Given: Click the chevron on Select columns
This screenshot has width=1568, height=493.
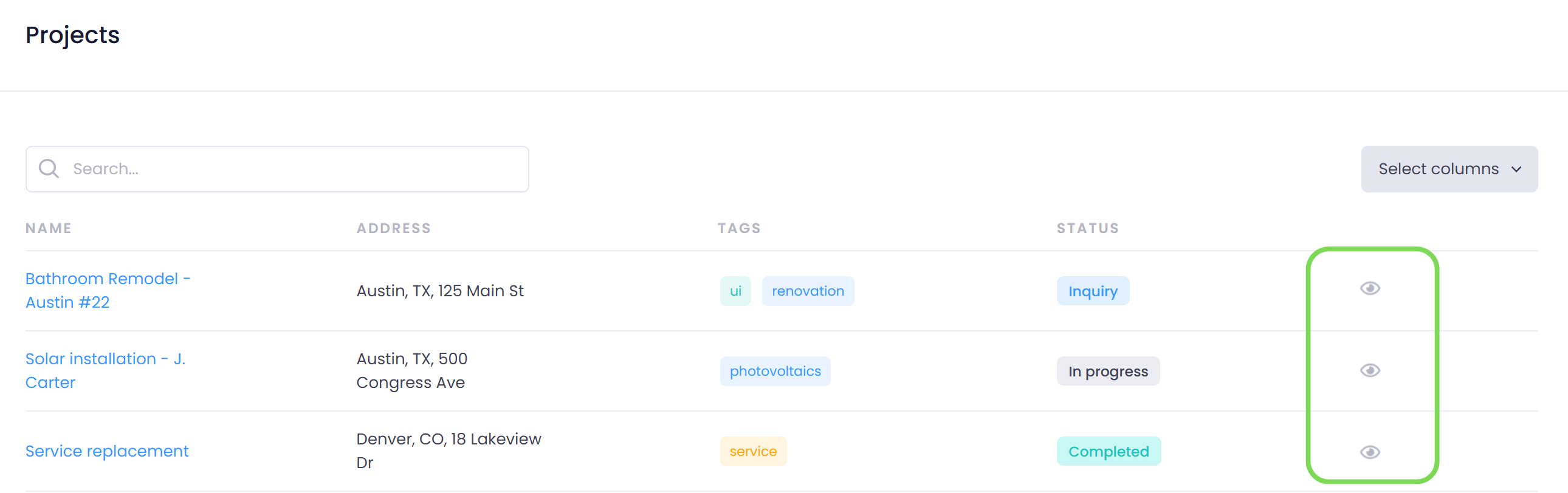Looking at the screenshot, I should pyautogui.click(x=1516, y=169).
